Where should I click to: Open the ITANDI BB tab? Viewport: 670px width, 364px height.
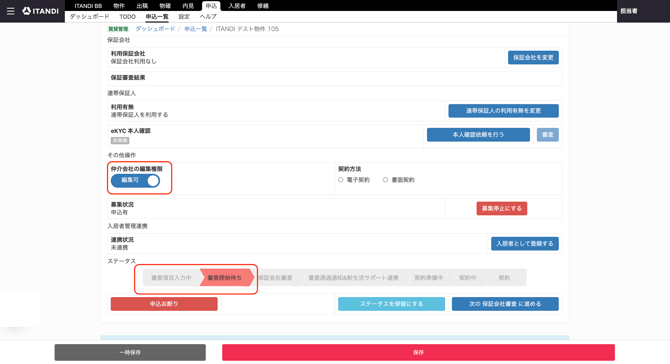point(88,6)
